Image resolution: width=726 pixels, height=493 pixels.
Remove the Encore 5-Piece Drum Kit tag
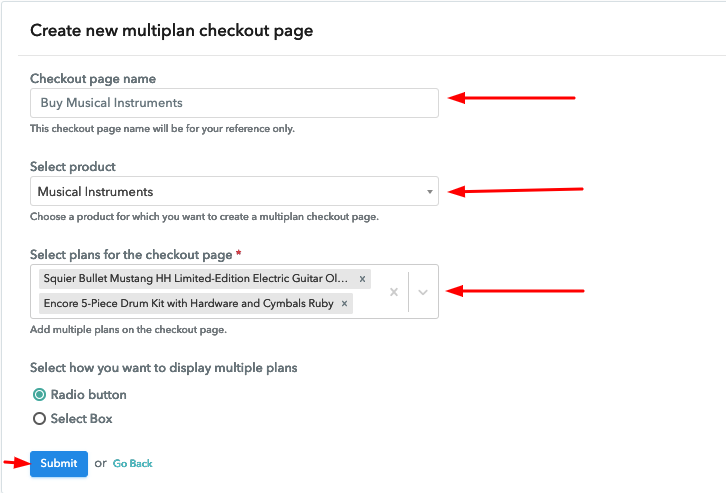344,304
